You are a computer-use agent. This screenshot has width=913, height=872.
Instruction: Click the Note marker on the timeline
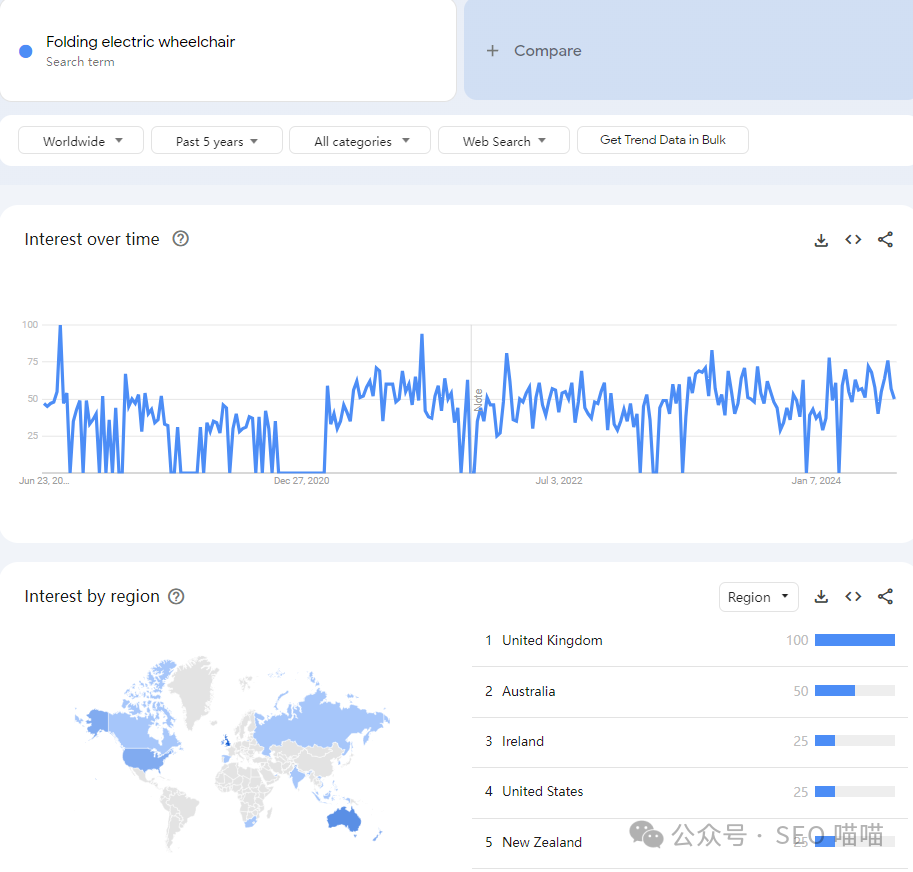click(478, 400)
